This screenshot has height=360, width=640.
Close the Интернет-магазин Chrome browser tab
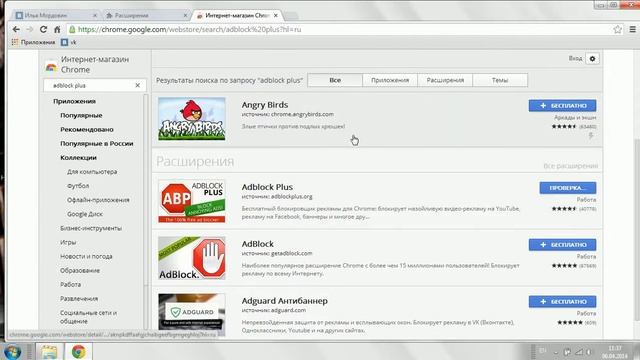[x=276, y=16]
